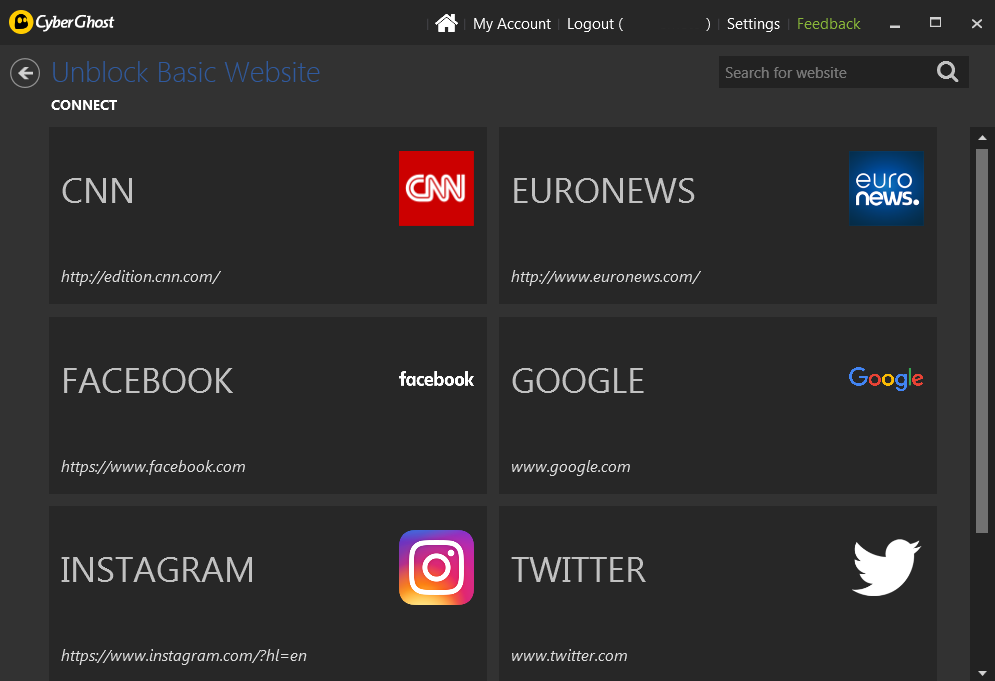Select the TWITTER tile title

coord(579,569)
